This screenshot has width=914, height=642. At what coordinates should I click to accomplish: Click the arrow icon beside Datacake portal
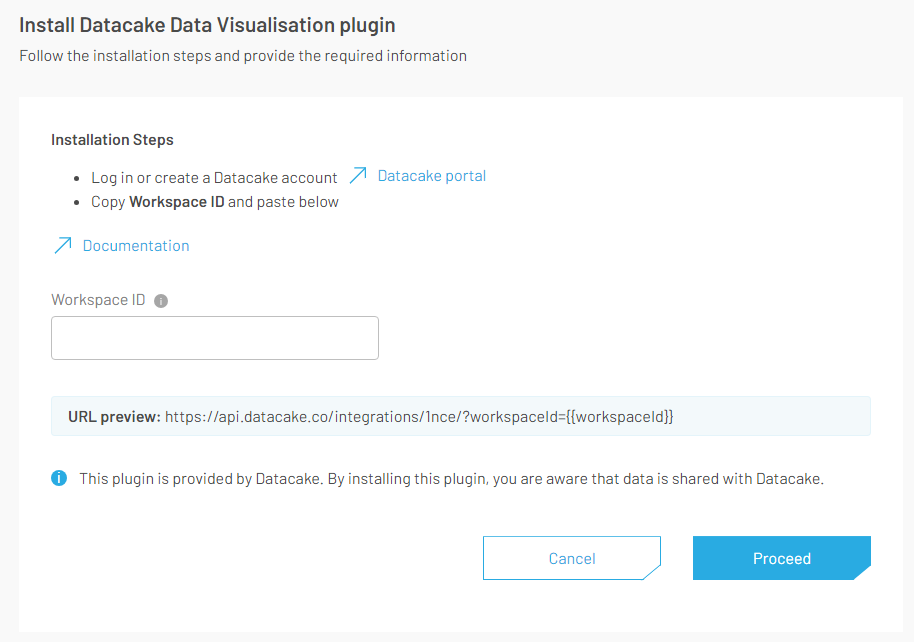pyautogui.click(x=358, y=176)
